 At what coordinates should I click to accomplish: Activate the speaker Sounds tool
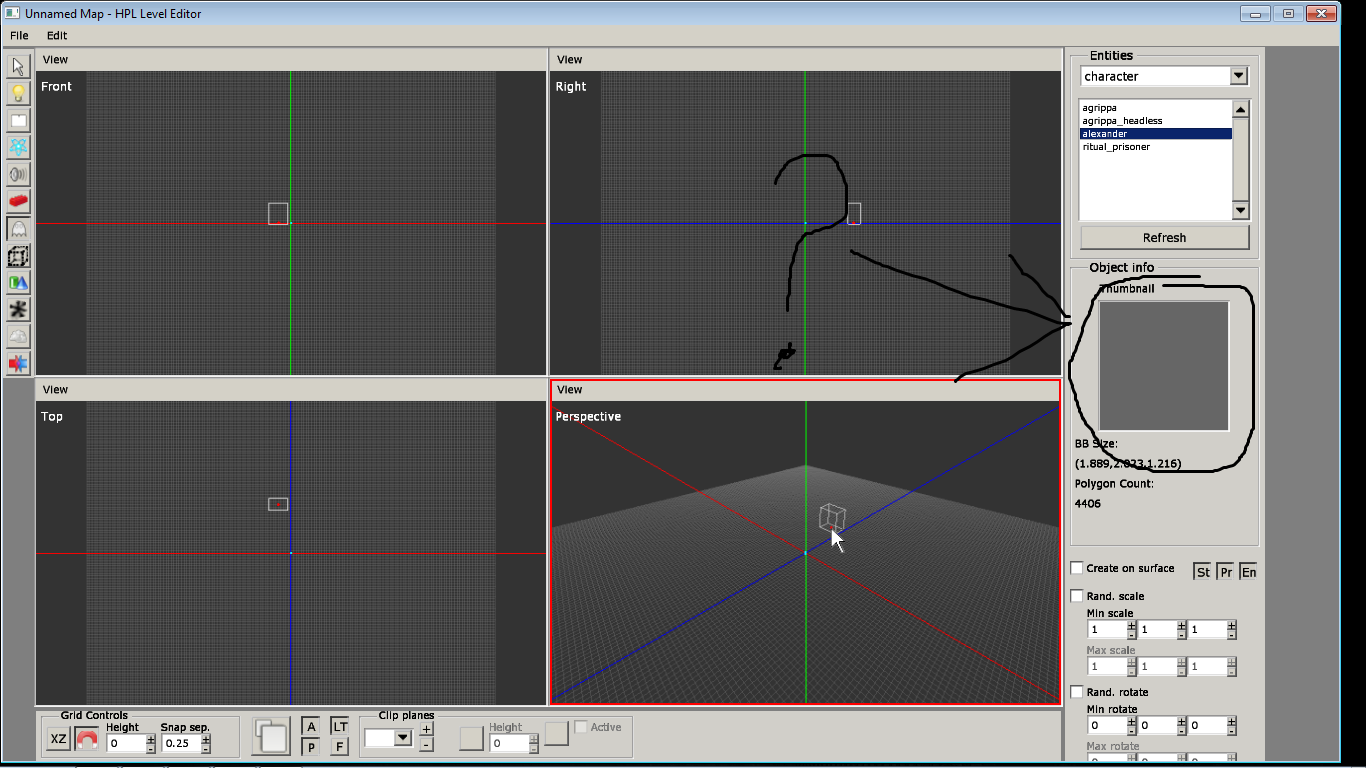pyautogui.click(x=18, y=175)
